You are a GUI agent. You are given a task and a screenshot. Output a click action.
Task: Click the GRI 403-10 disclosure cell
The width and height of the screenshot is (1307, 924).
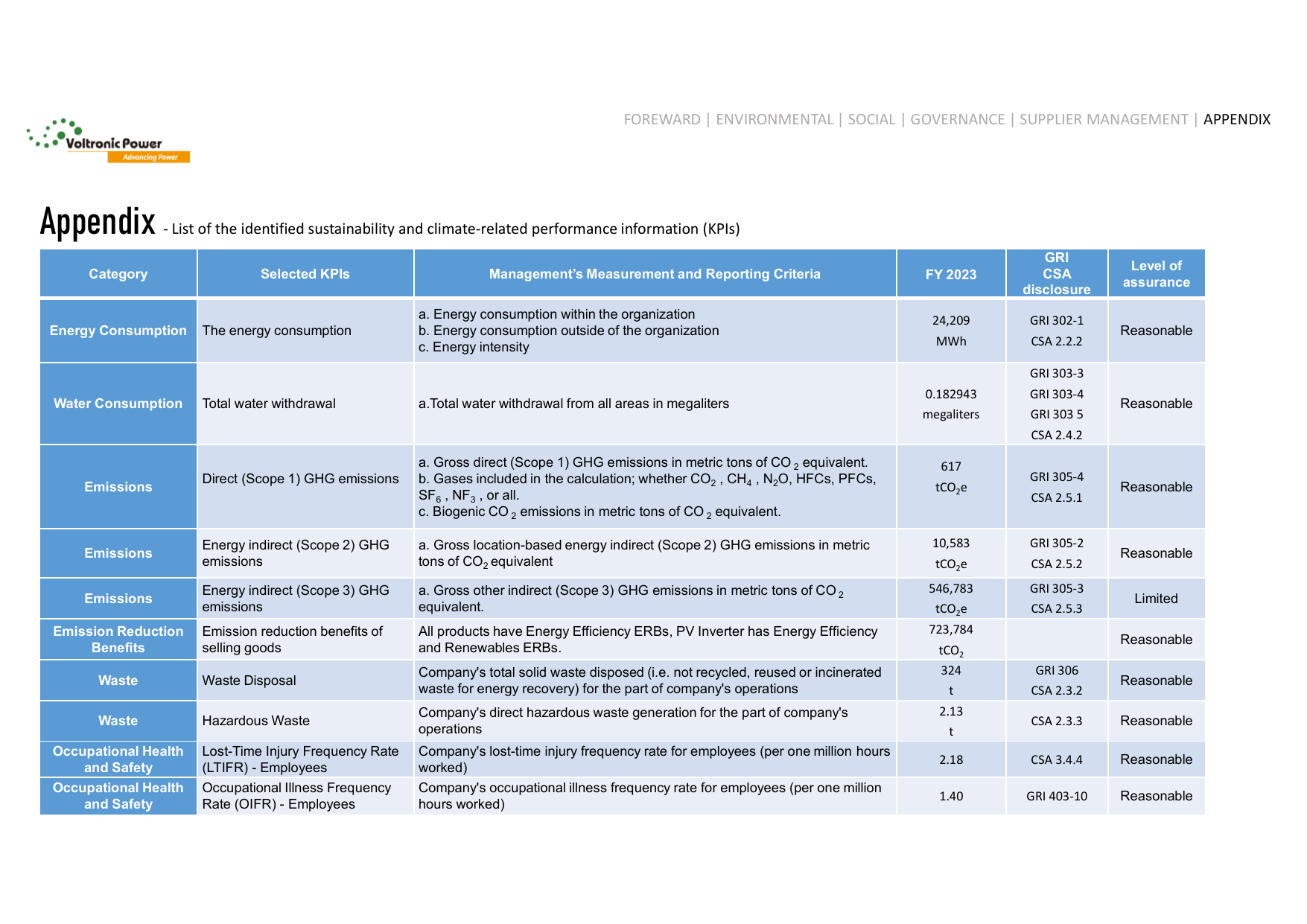(x=1057, y=796)
